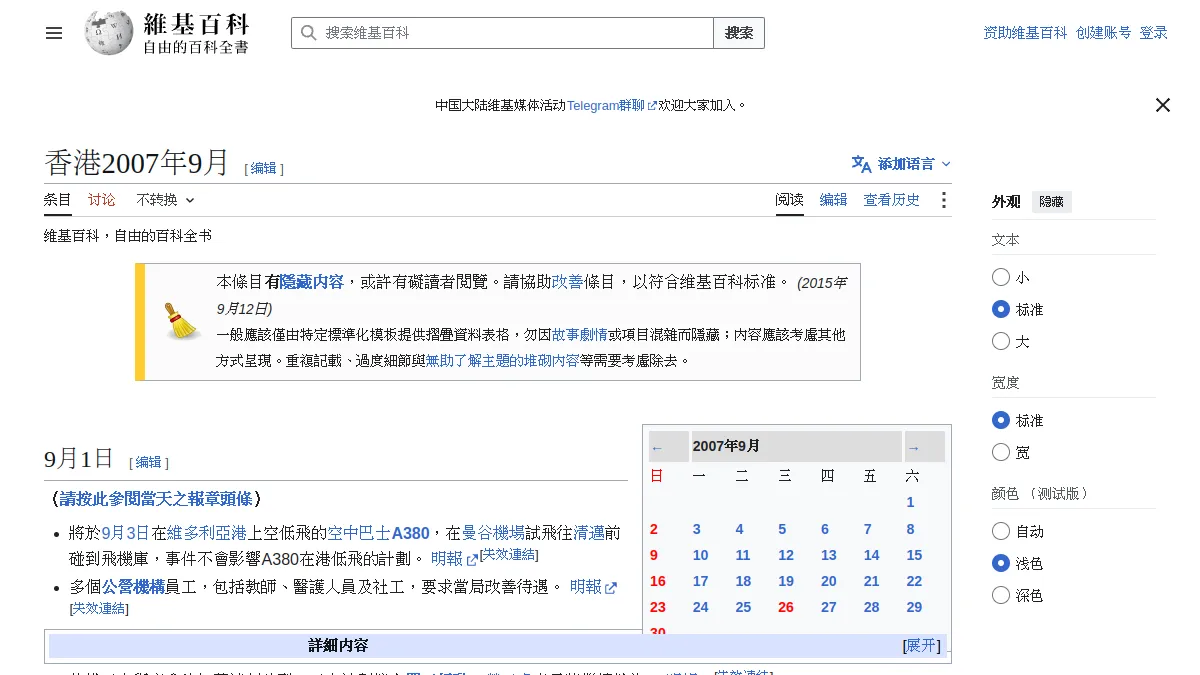This screenshot has height=675, width=1200.
Task: Click the Wikipedia globe logo
Action: point(109,33)
